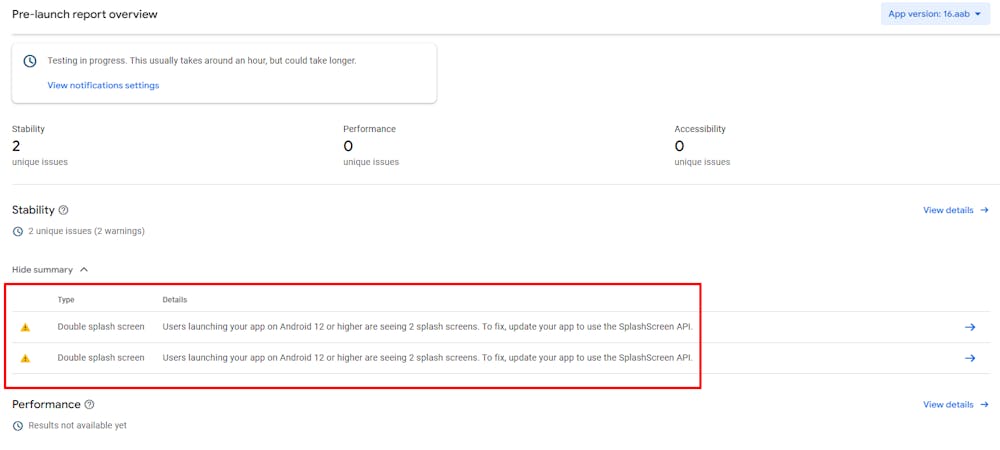
Task: Select the Performance 0 unique issues summary
Action: click(370, 146)
